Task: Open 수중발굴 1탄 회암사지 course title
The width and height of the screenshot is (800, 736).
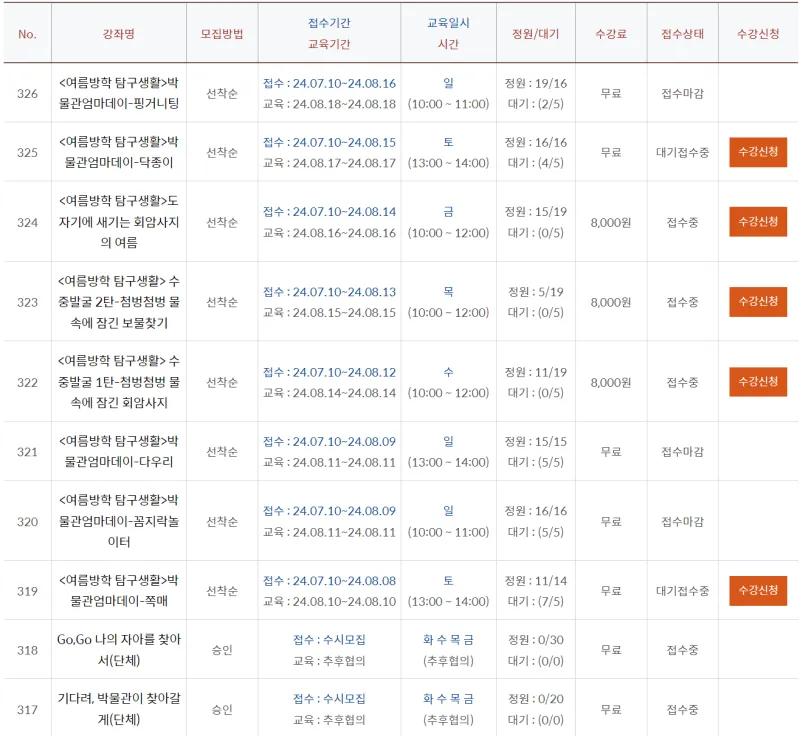Action: (x=119, y=382)
